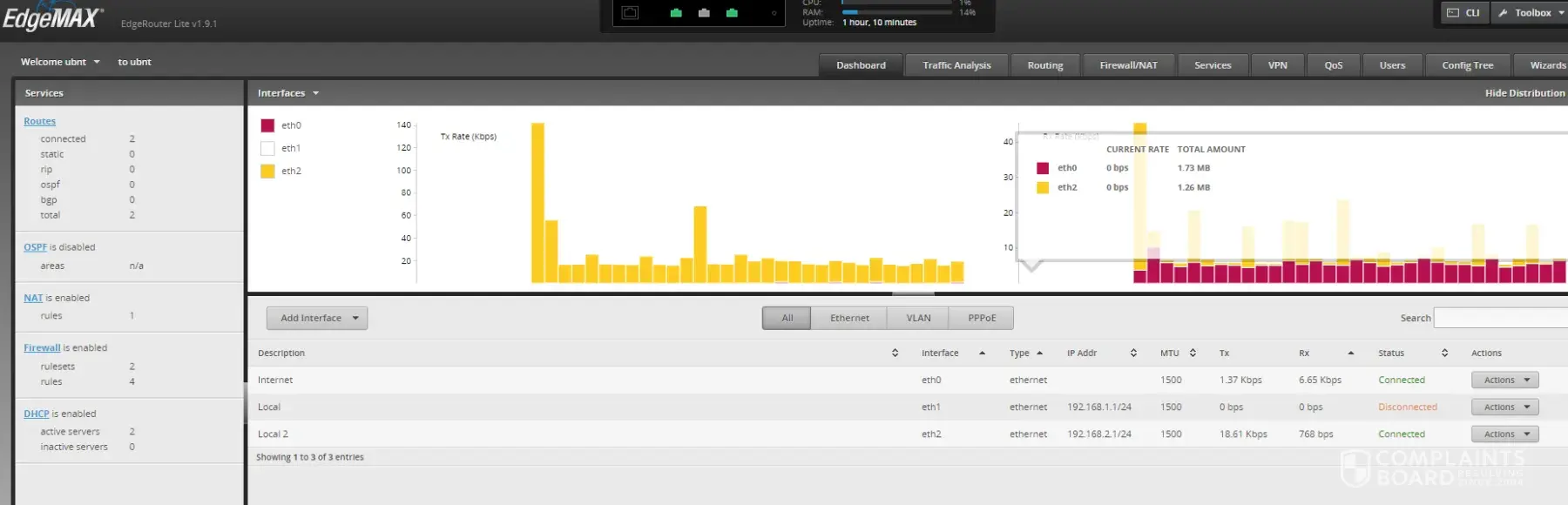Image resolution: width=1568 pixels, height=505 pixels.
Task: Open Actions dropdown for eth1 row
Action: (1504, 407)
